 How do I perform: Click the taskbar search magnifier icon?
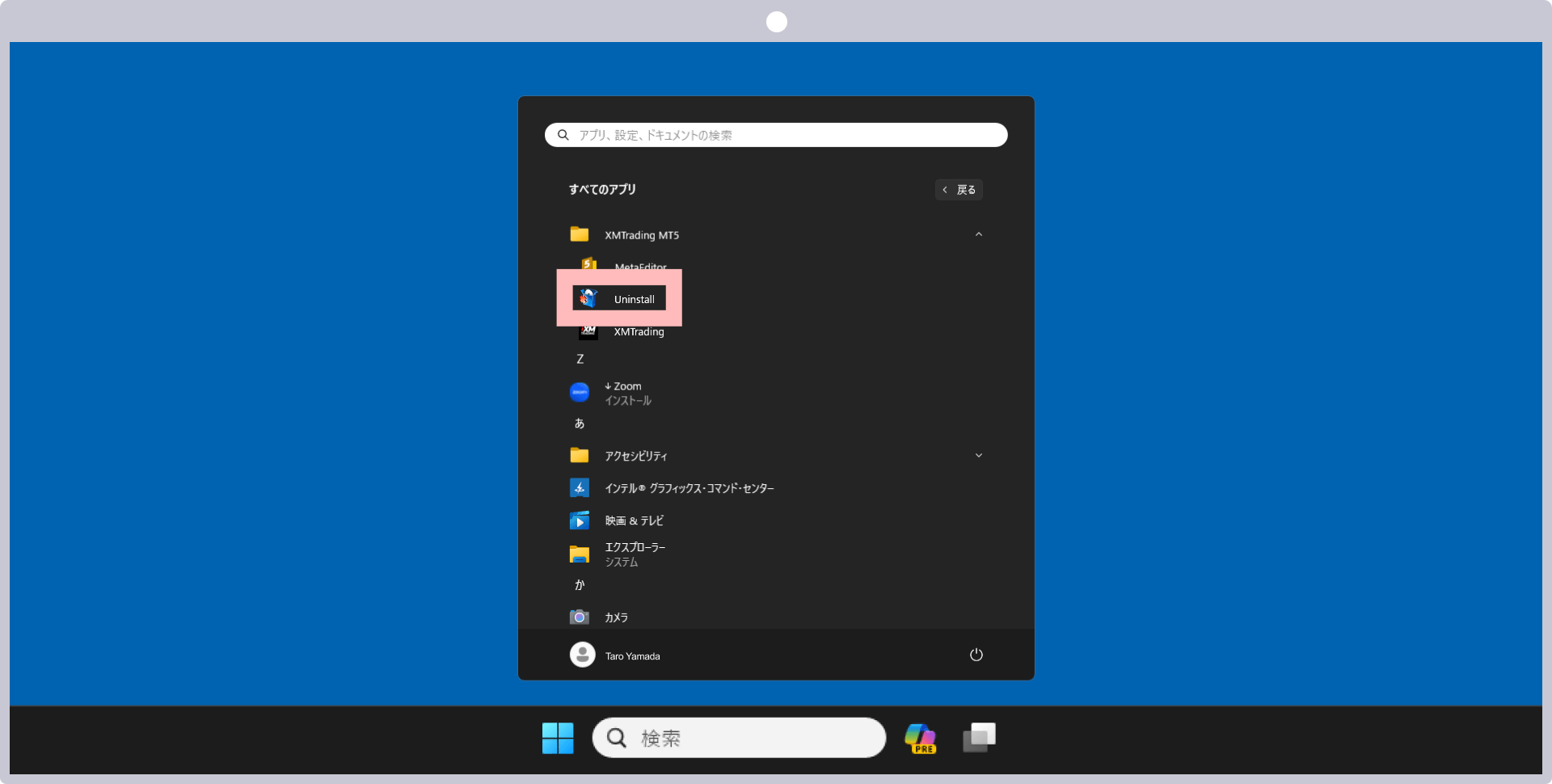[x=617, y=738]
